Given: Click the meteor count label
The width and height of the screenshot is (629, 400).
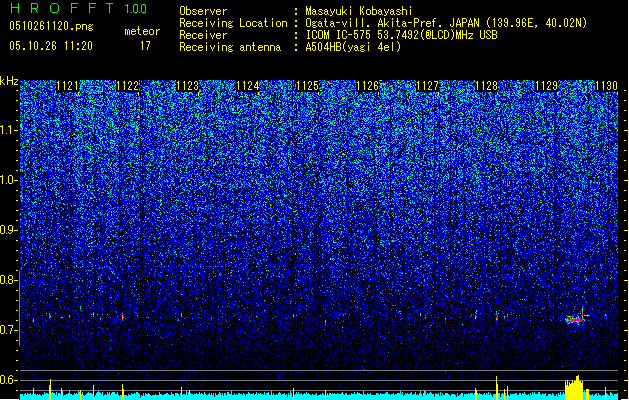Looking at the screenshot, I should point(142,31).
